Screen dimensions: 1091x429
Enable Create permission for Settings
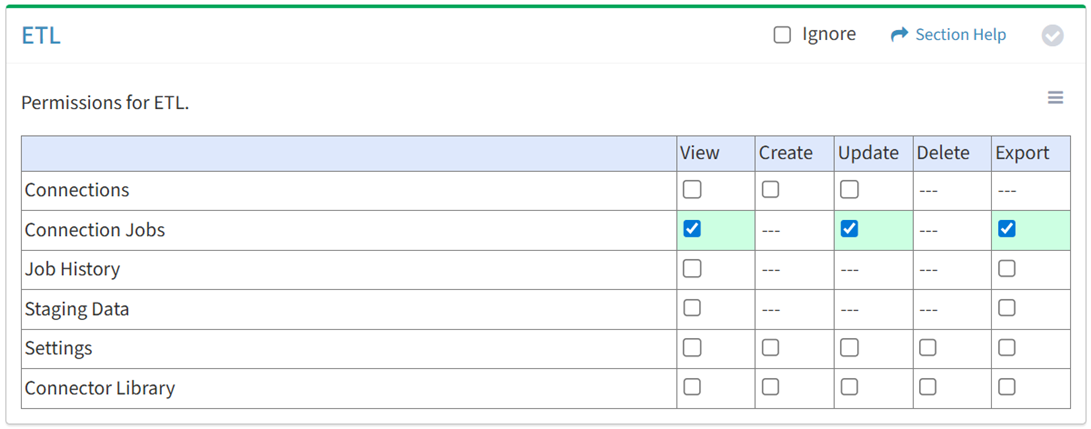(x=770, y=347)
